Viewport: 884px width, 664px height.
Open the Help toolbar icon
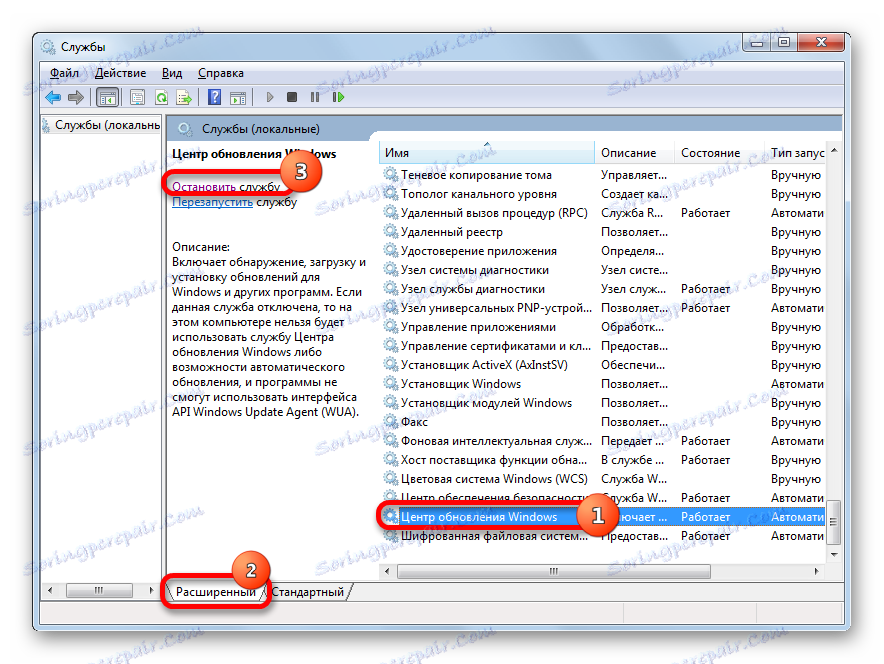click(214, 98)
